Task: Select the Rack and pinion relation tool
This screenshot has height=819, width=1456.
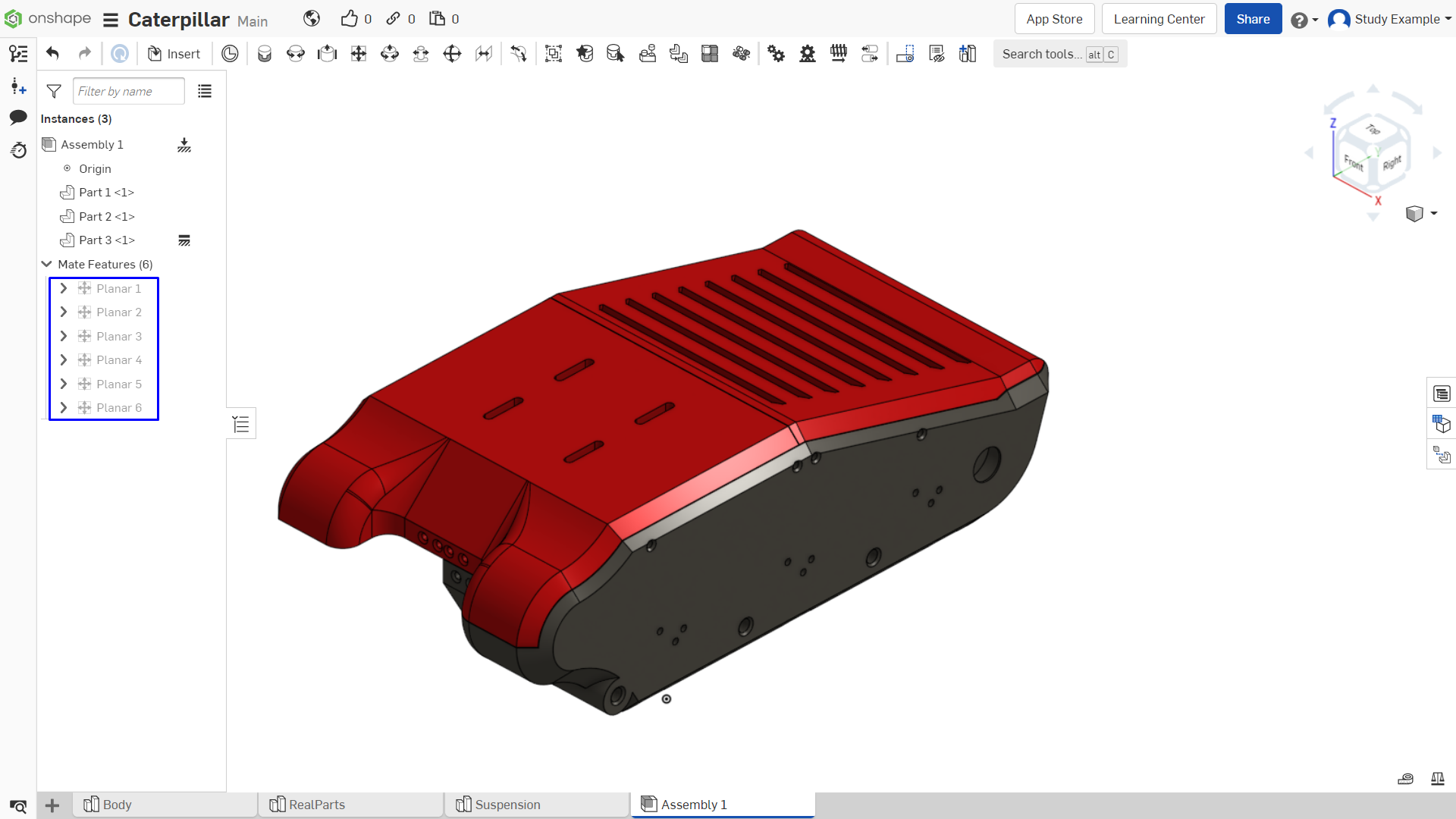Action: point(808,54)
